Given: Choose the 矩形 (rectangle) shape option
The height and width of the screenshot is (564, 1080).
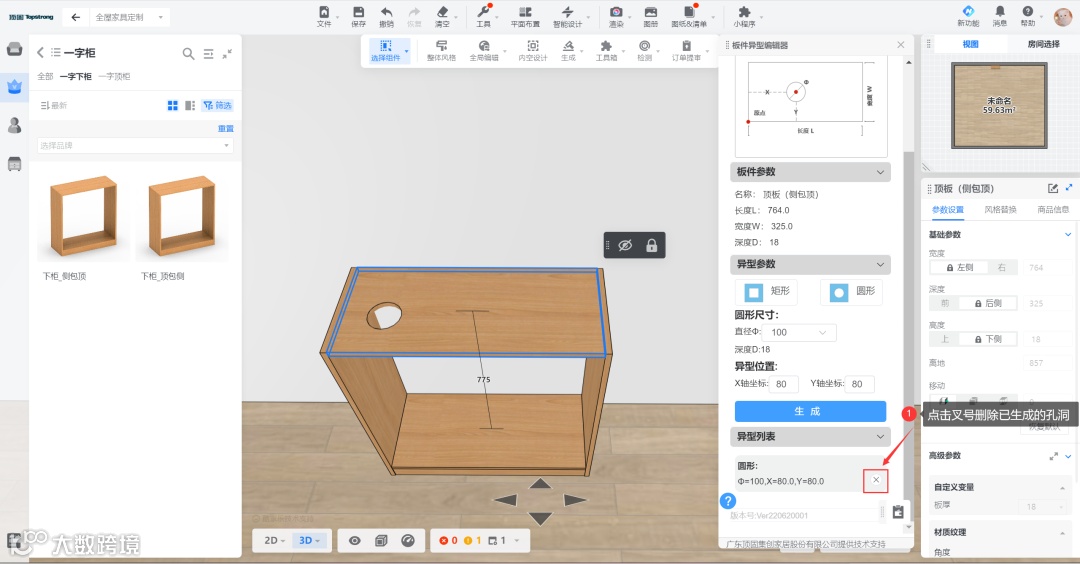Looking at the screenshot, I should tap(767, 292).
